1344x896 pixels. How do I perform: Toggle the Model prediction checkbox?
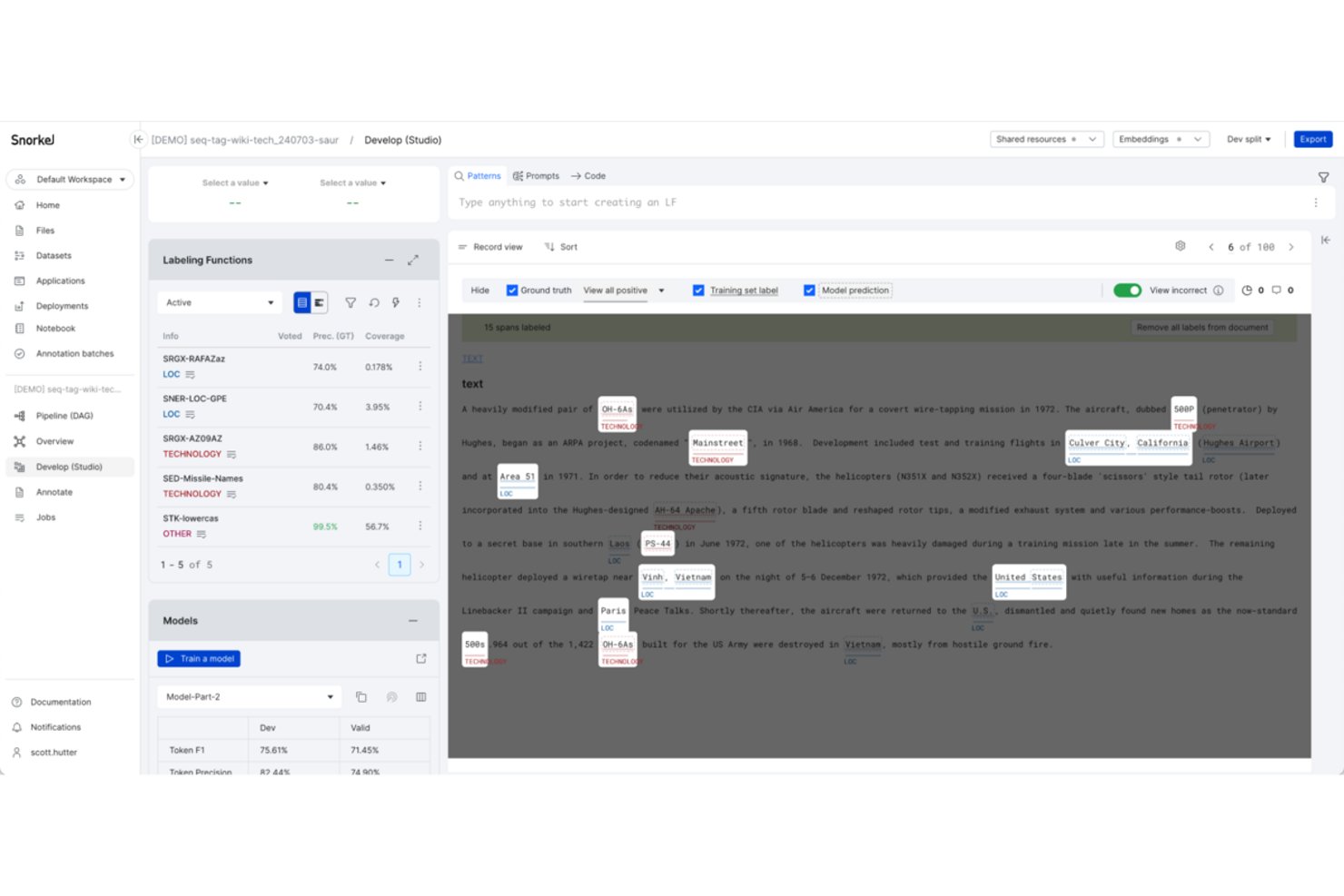coord(809,290)
